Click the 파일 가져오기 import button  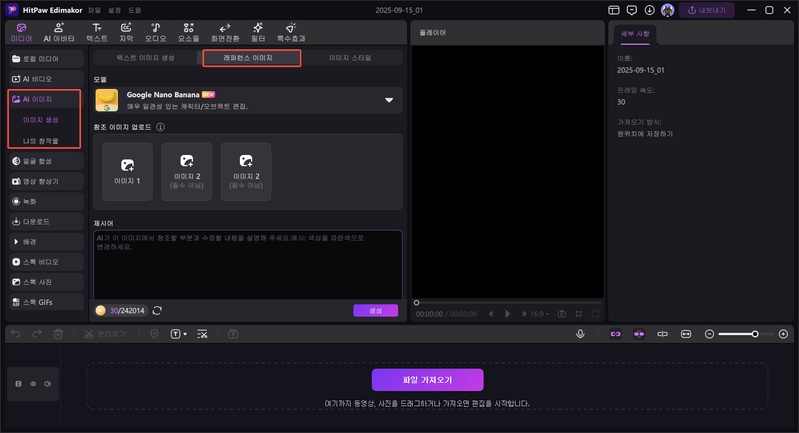click(427, 380)
